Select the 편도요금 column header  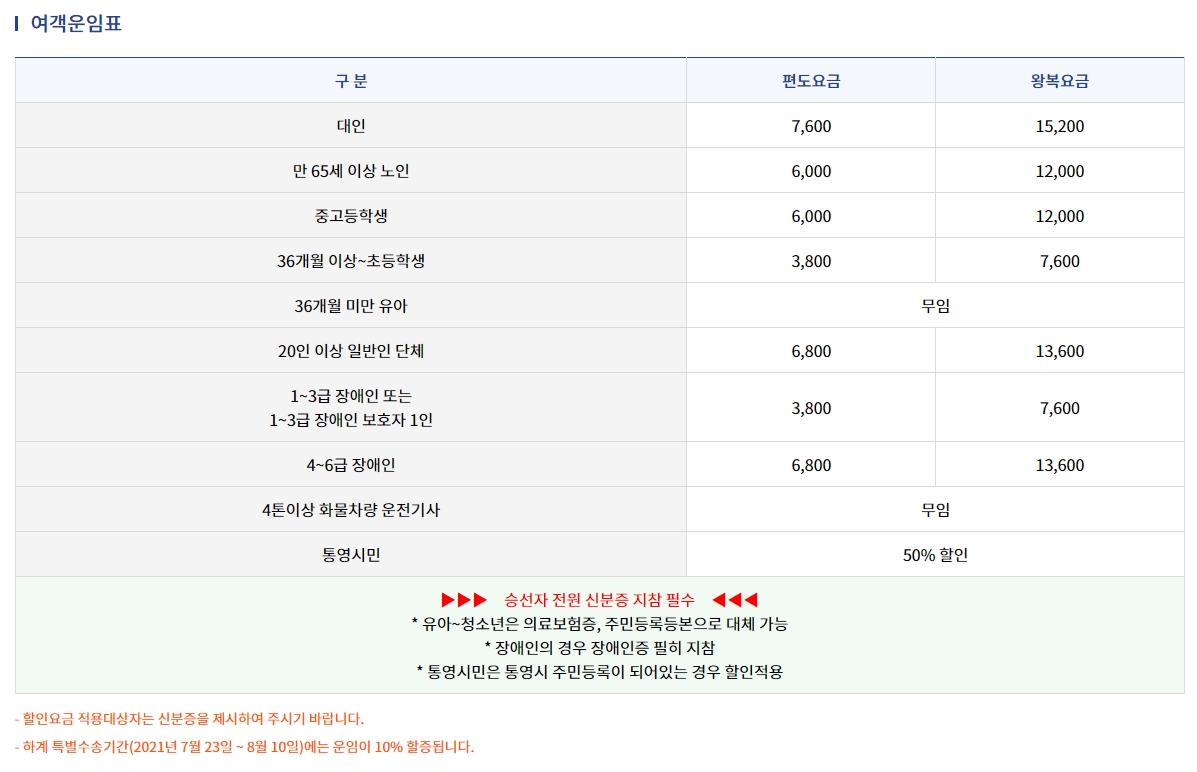pos(809,81)
